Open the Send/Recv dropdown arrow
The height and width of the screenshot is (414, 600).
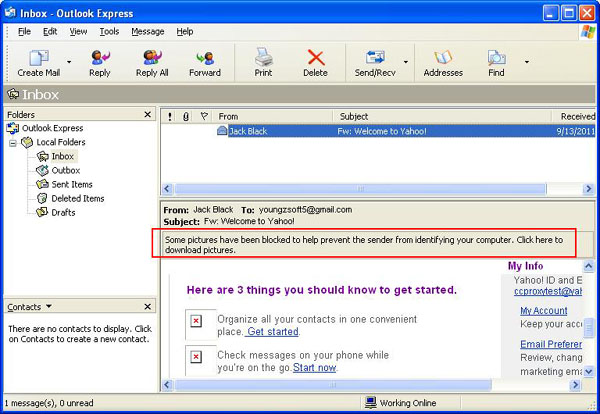point(406,62)
